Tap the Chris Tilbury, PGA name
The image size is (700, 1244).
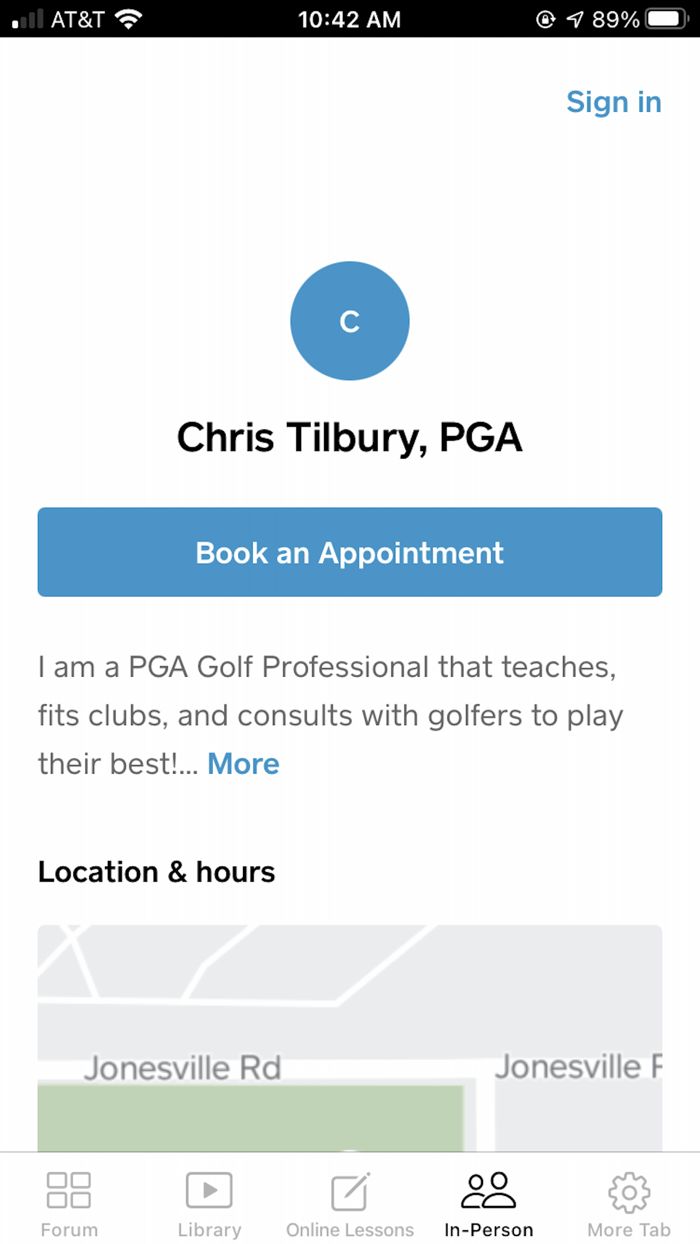[349, 437]
